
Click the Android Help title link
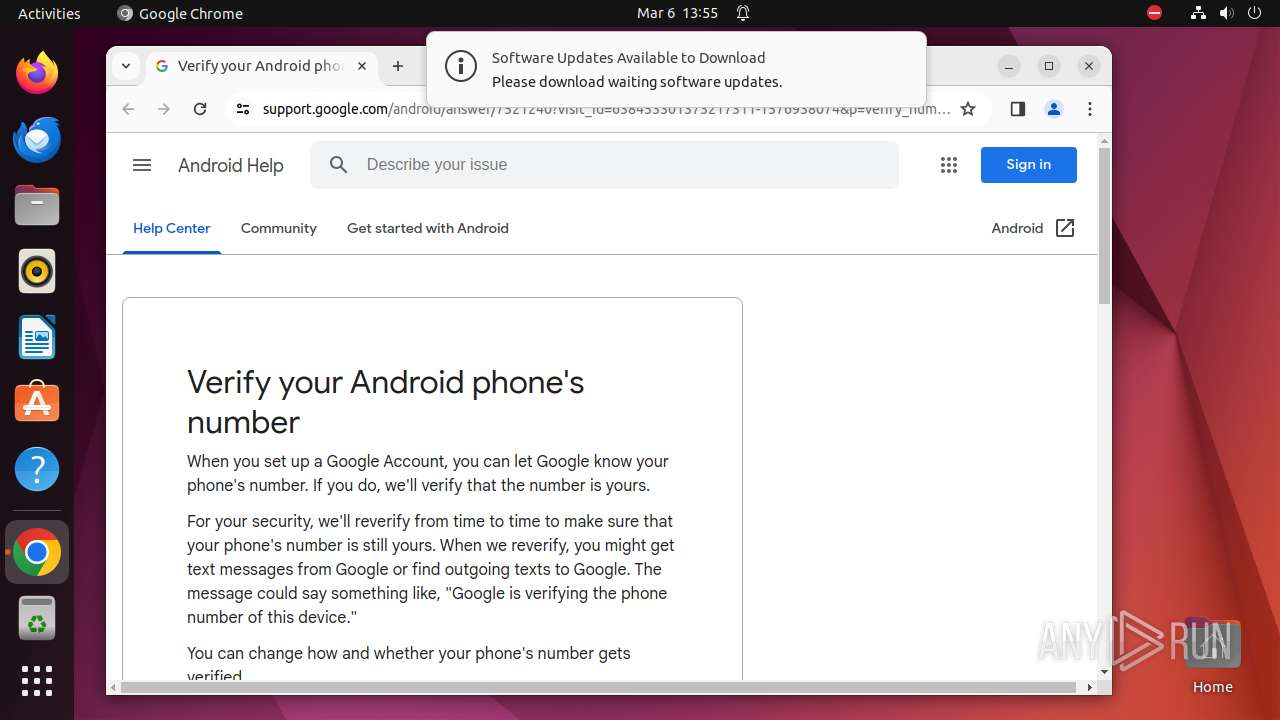click(x=231, y=166)
